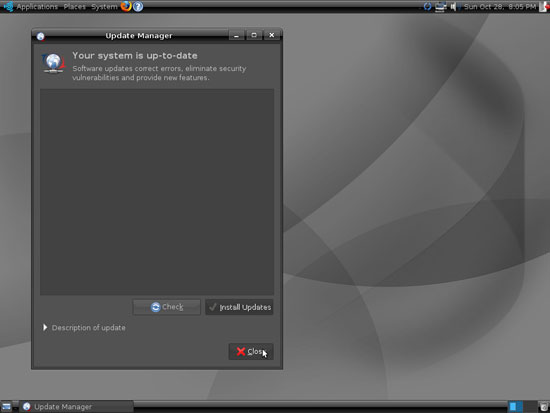Image resolution: width=550 pixels, height=413 pixels.
Task: Click the Install Updates button
Action: coord(239,307)
